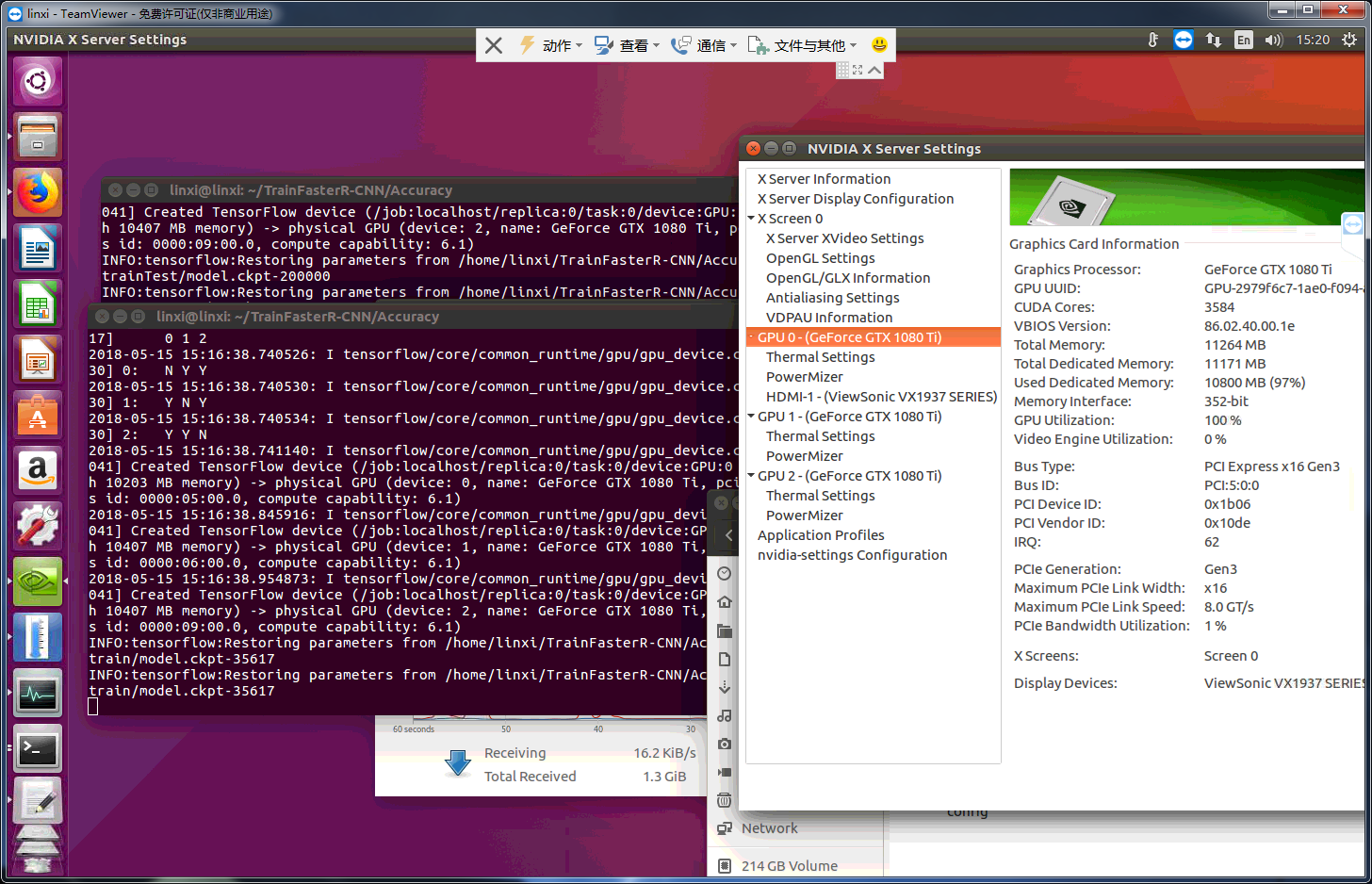The height and width of the screenshot is (884, 1372).
Task: Open LibreOffice Calc from the dock
Action: point(38,303)
